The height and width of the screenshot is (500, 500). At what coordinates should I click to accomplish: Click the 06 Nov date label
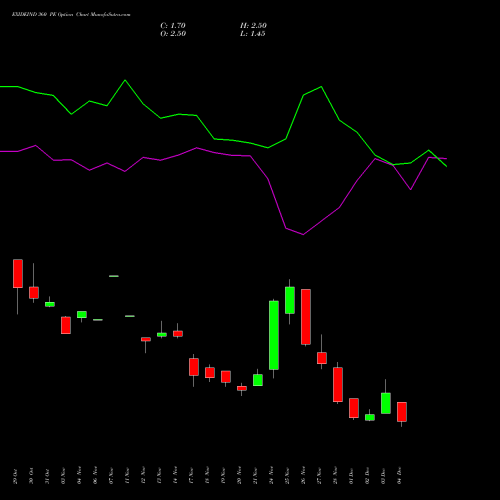click(x=95, y=476)
